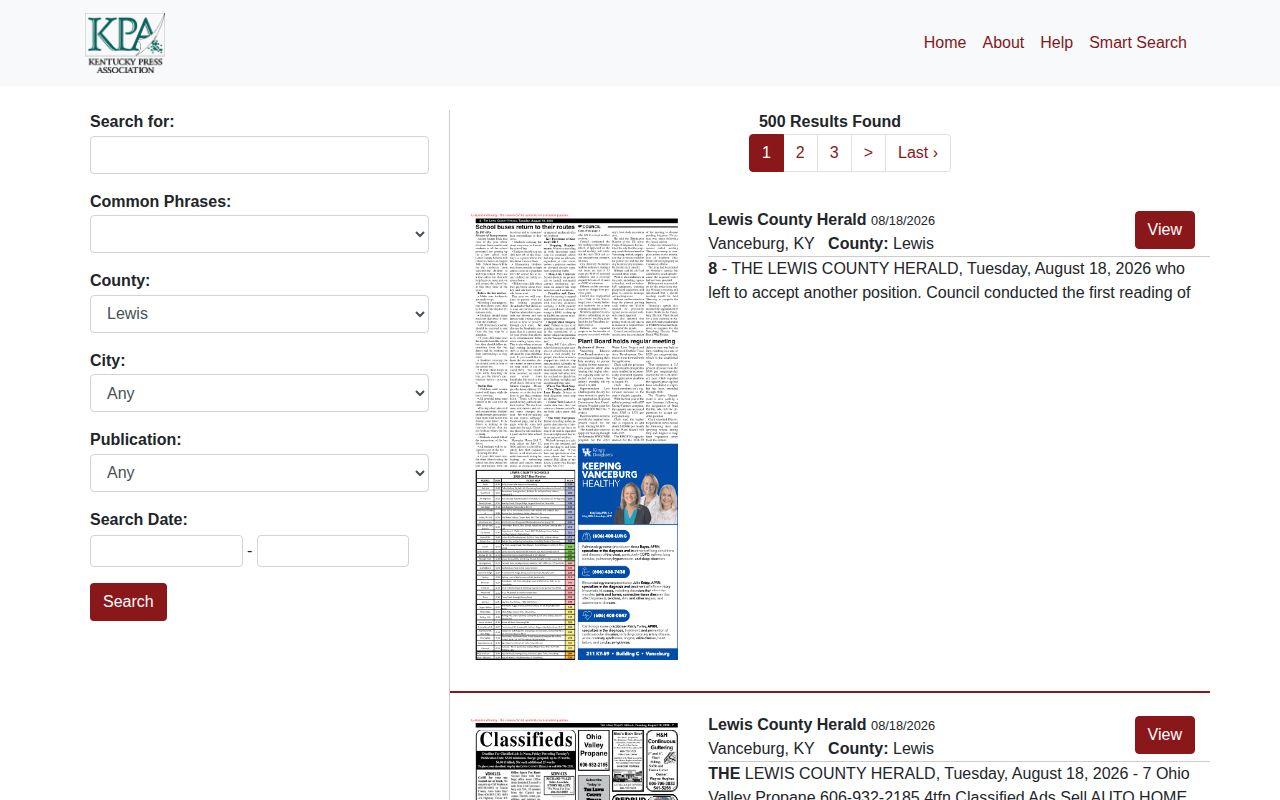
Task: Jump to the Last results page
Action: 918,153
